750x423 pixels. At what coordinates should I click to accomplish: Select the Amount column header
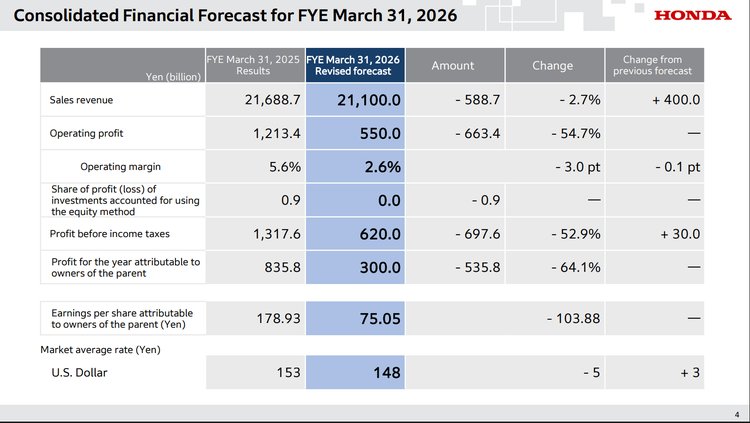452,65
